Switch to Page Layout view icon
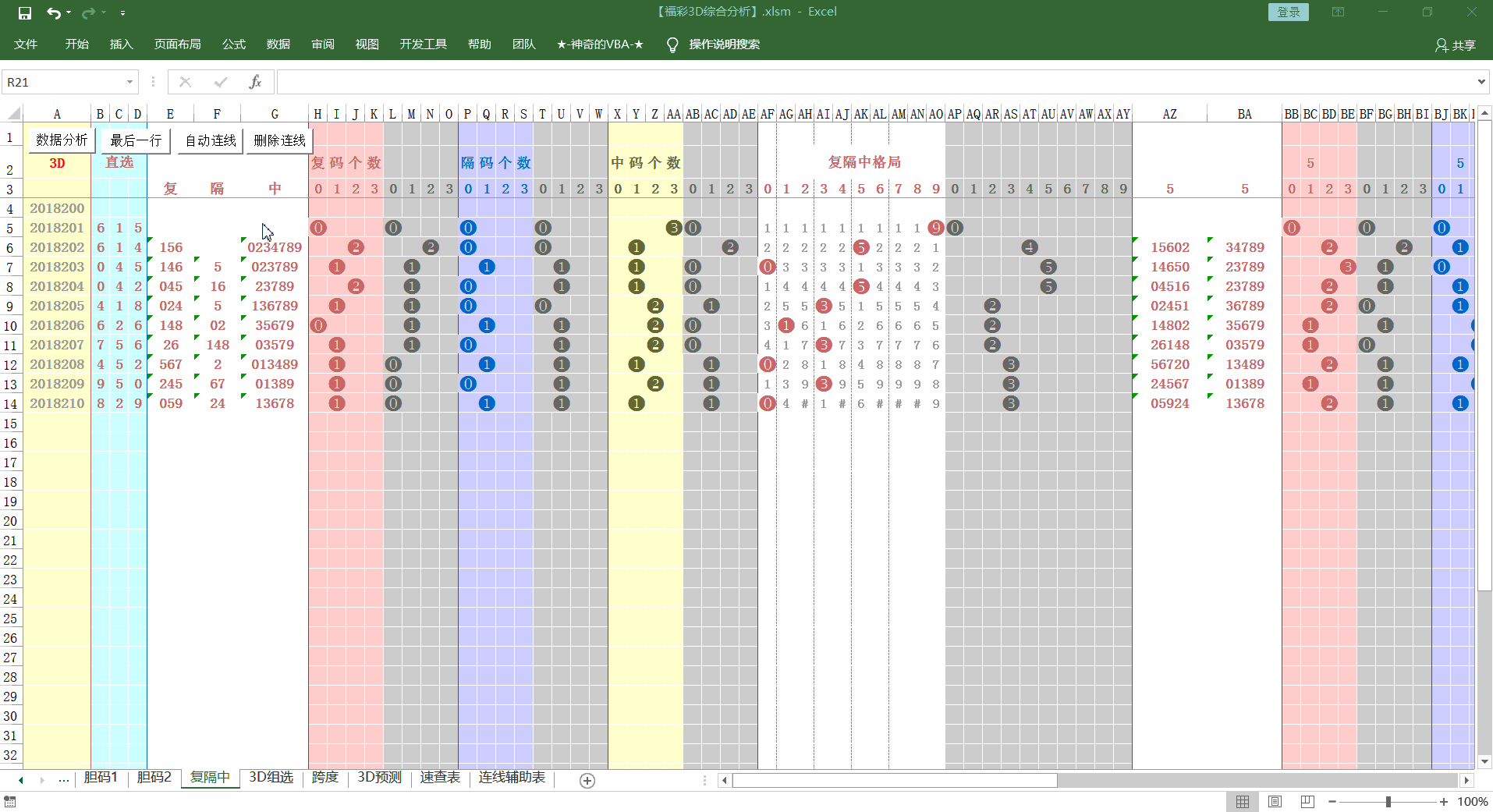The width and height of the screenshot is (1493, 812). 1275,802
